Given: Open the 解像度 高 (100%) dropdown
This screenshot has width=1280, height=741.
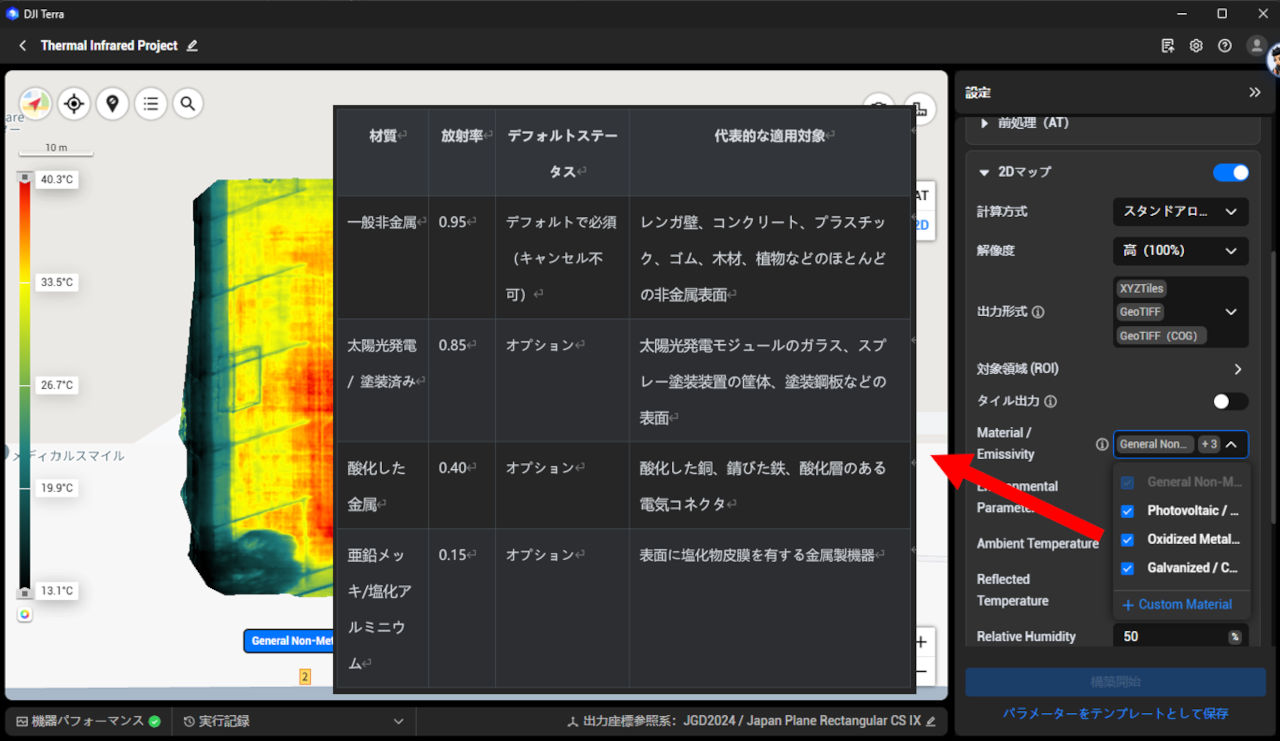Looking at the screenshot, I should (1181, 250).
